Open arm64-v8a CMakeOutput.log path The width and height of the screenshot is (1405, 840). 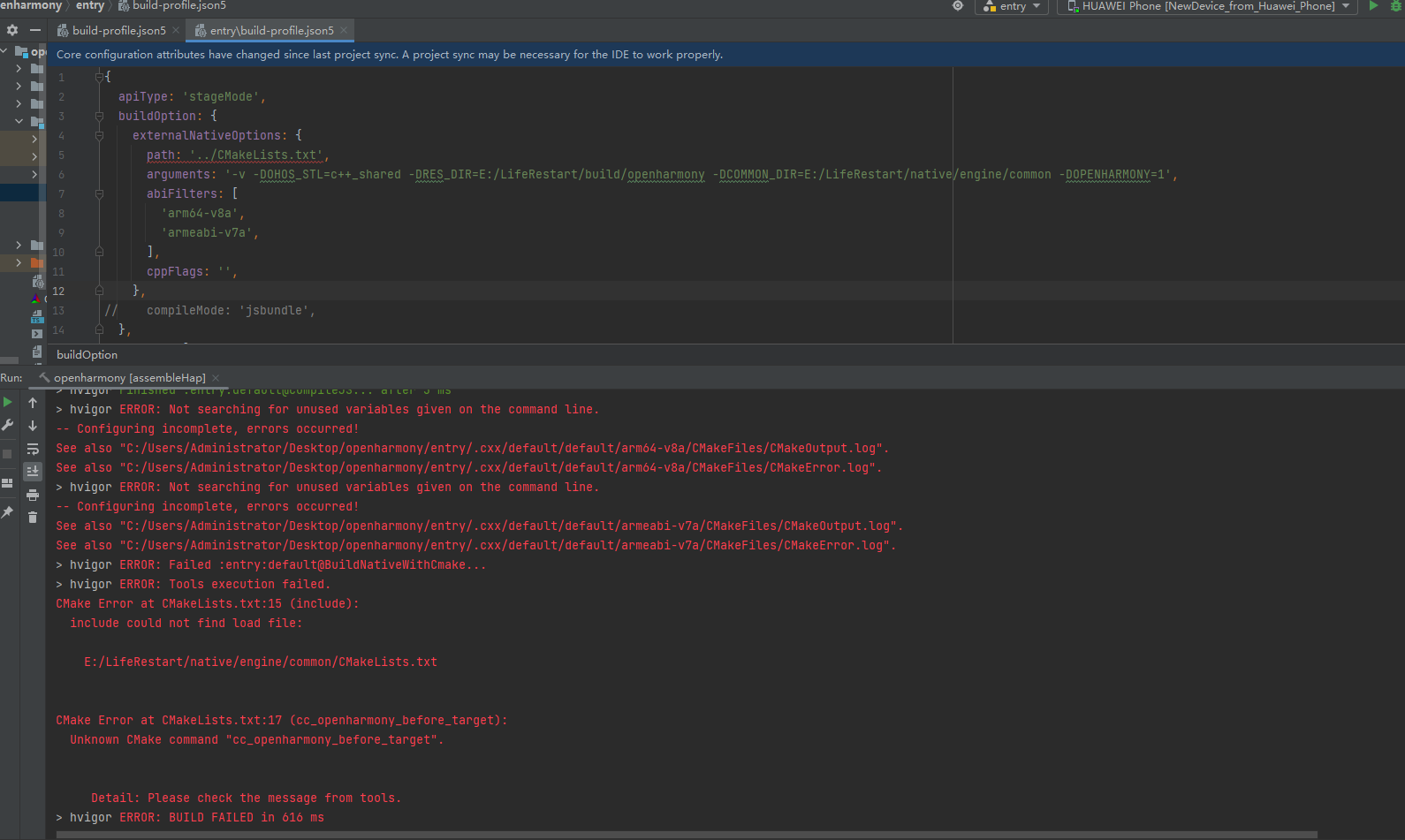point(501,448)
